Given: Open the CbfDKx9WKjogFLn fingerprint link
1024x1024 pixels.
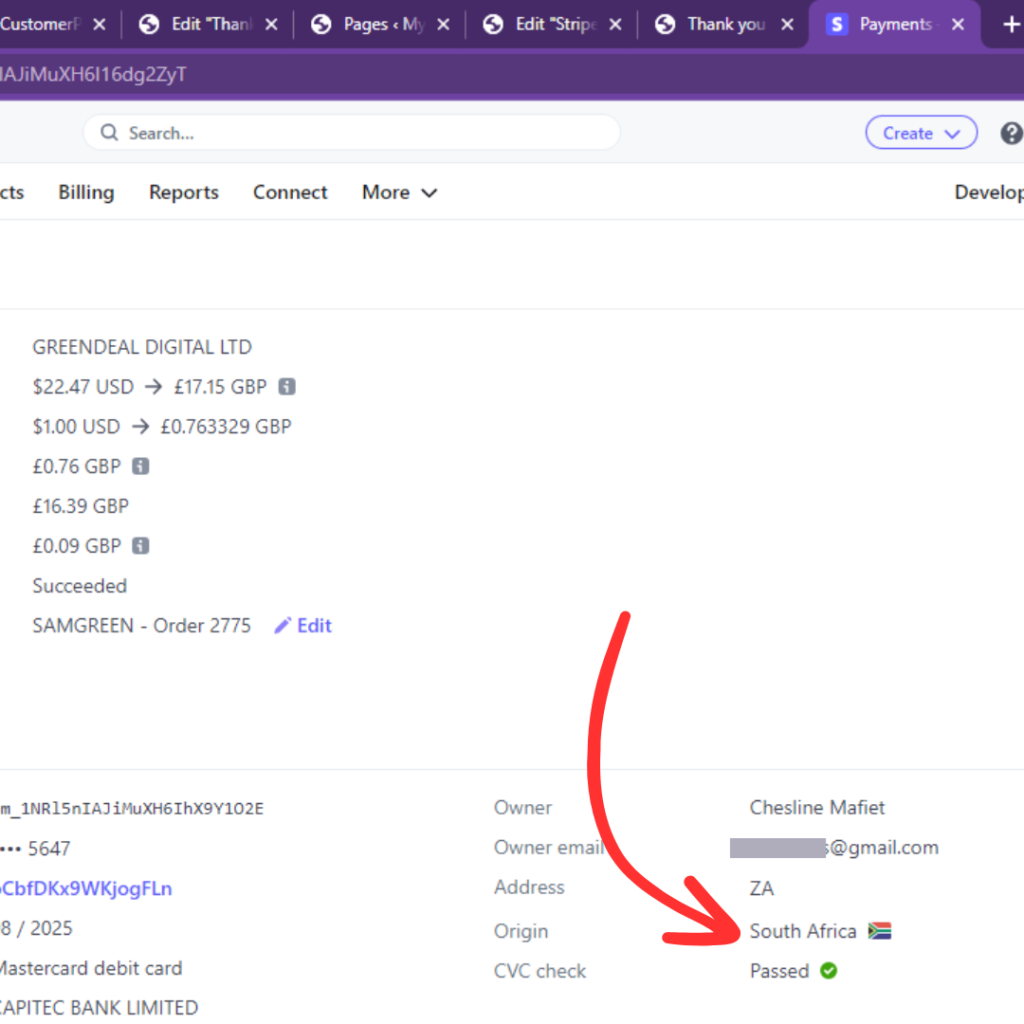Looking at the screenshot, I should (x=86, y=889).
